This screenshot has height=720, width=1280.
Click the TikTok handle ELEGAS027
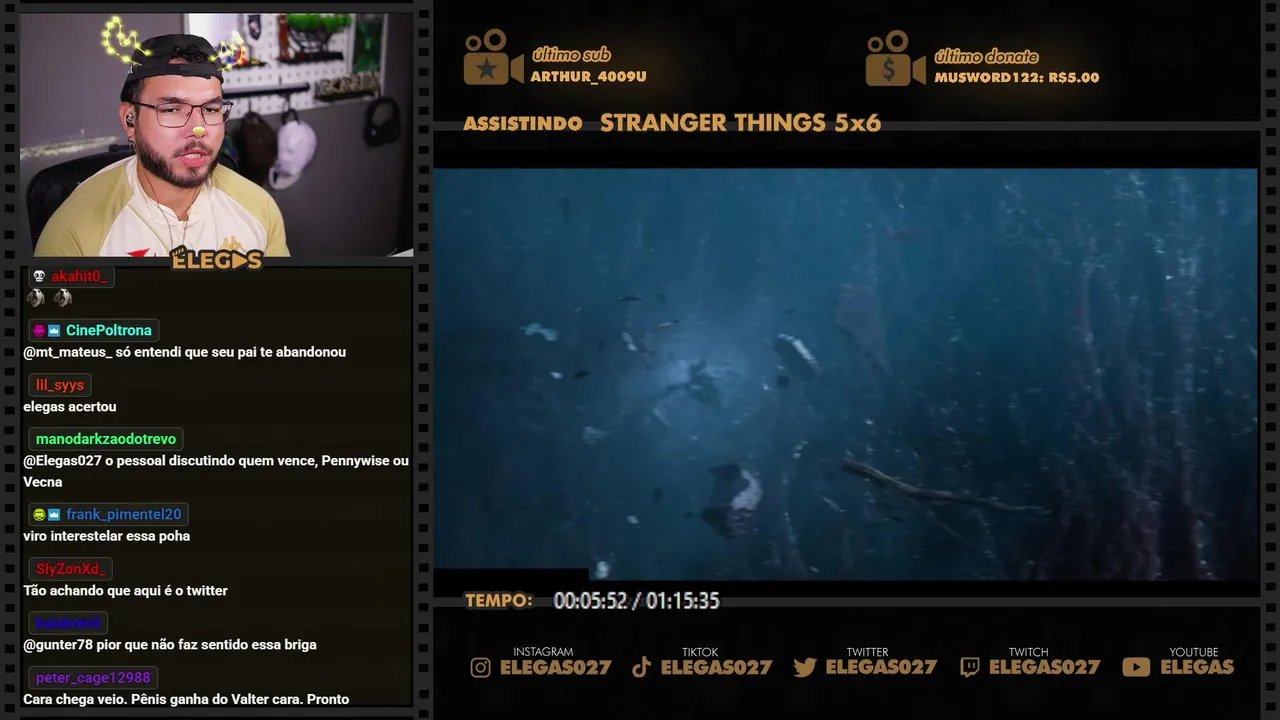coord(716,667)
